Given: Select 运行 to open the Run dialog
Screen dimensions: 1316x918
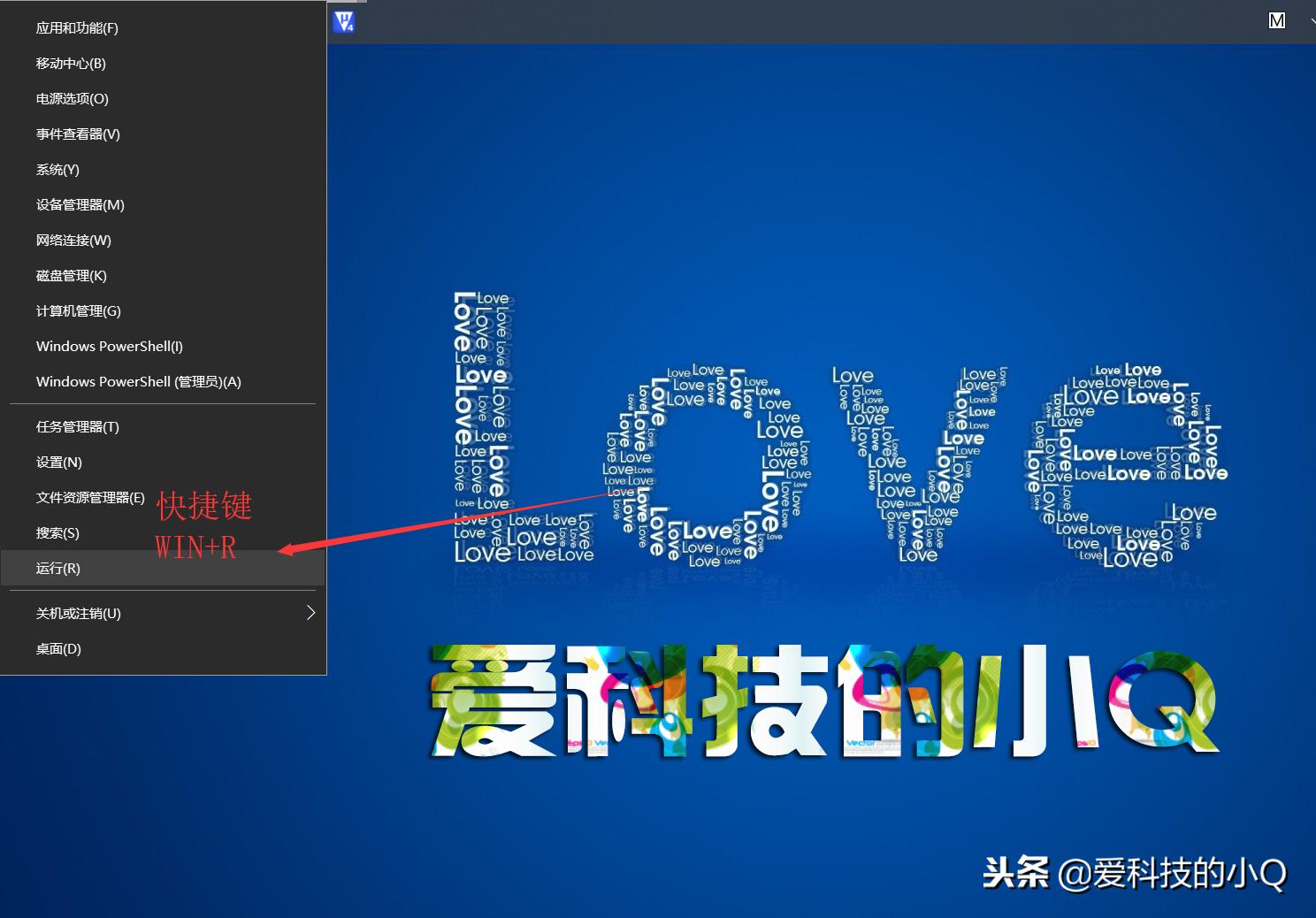Looking at the screenshot, I should point(57,568).
